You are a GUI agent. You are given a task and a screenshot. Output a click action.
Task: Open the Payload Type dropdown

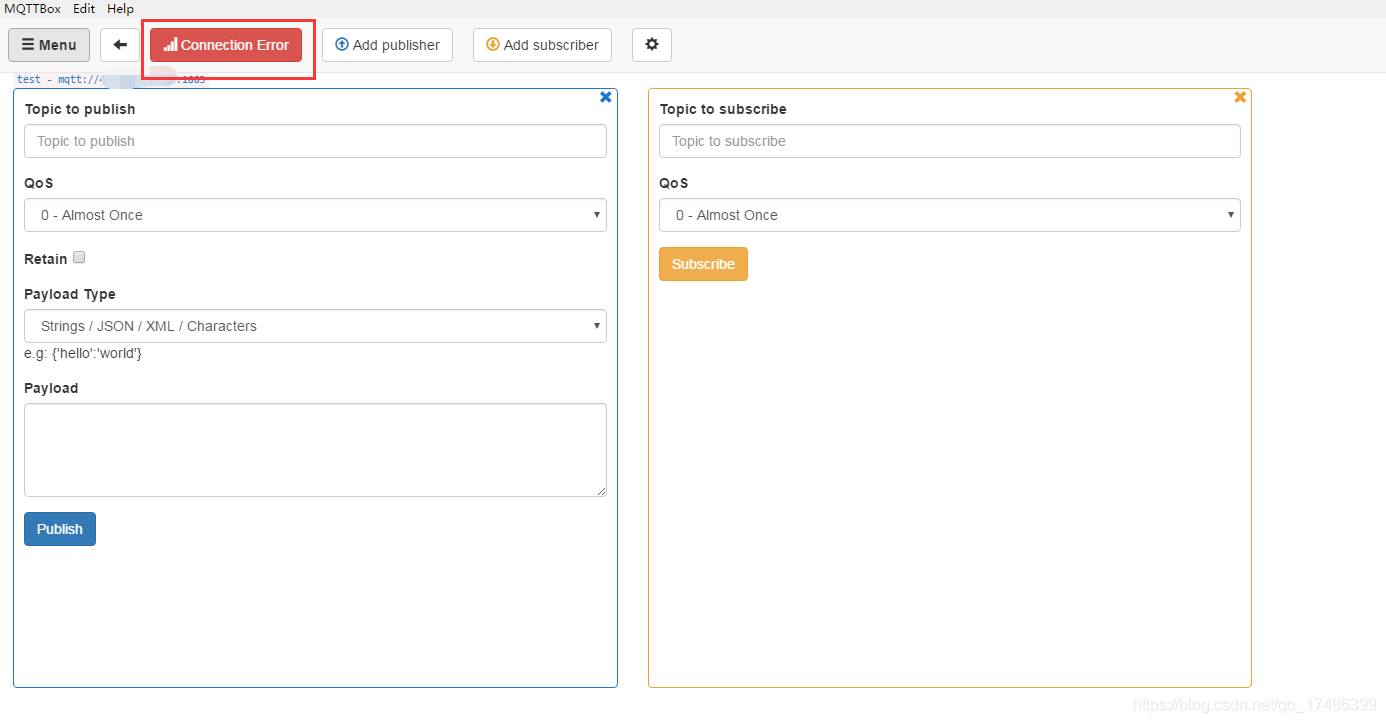coord(315,326)
